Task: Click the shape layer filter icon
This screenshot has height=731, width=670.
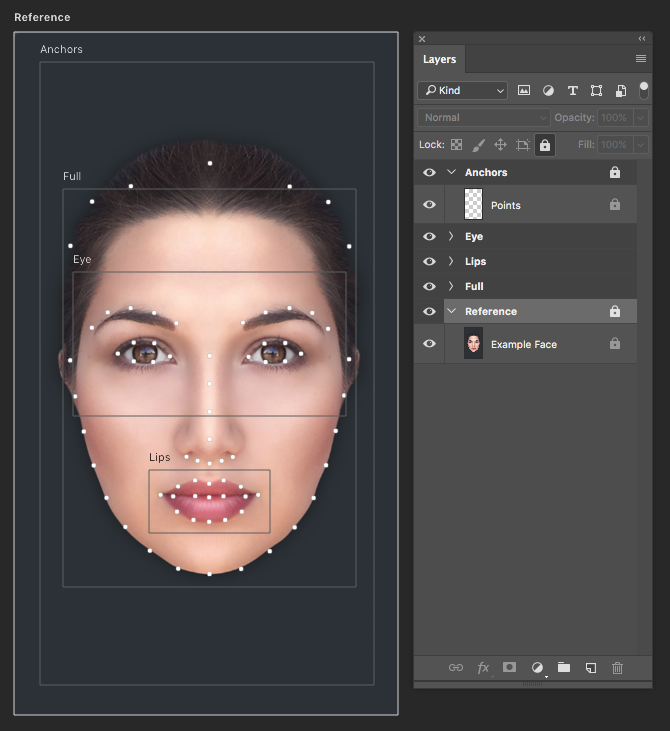Action: [597, 91]
